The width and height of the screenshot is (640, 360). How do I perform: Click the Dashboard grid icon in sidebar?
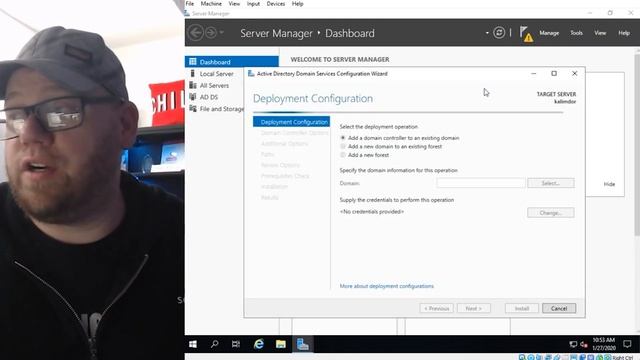point(193,62)
